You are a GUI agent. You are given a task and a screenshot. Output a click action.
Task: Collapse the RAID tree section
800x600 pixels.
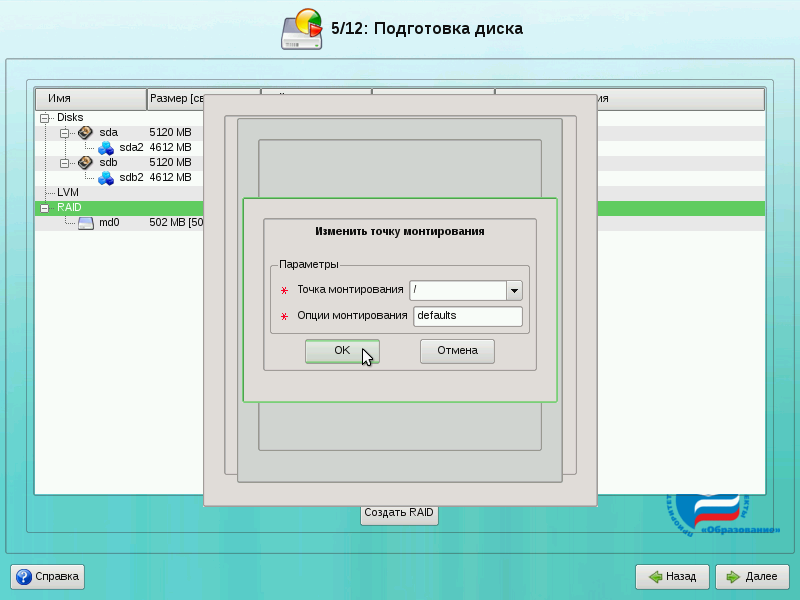pyautogui.click(x=44, y=208)
